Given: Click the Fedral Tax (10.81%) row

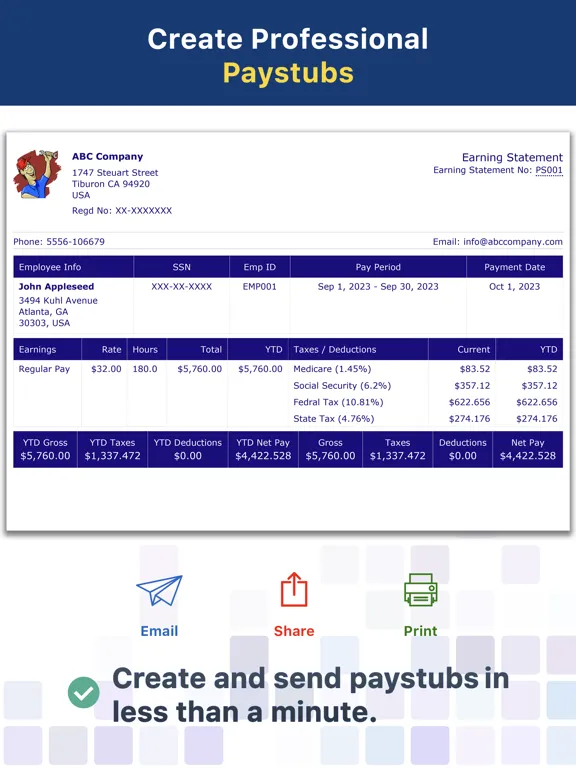Looking at the screenshot, I should [x=338, y=402].
